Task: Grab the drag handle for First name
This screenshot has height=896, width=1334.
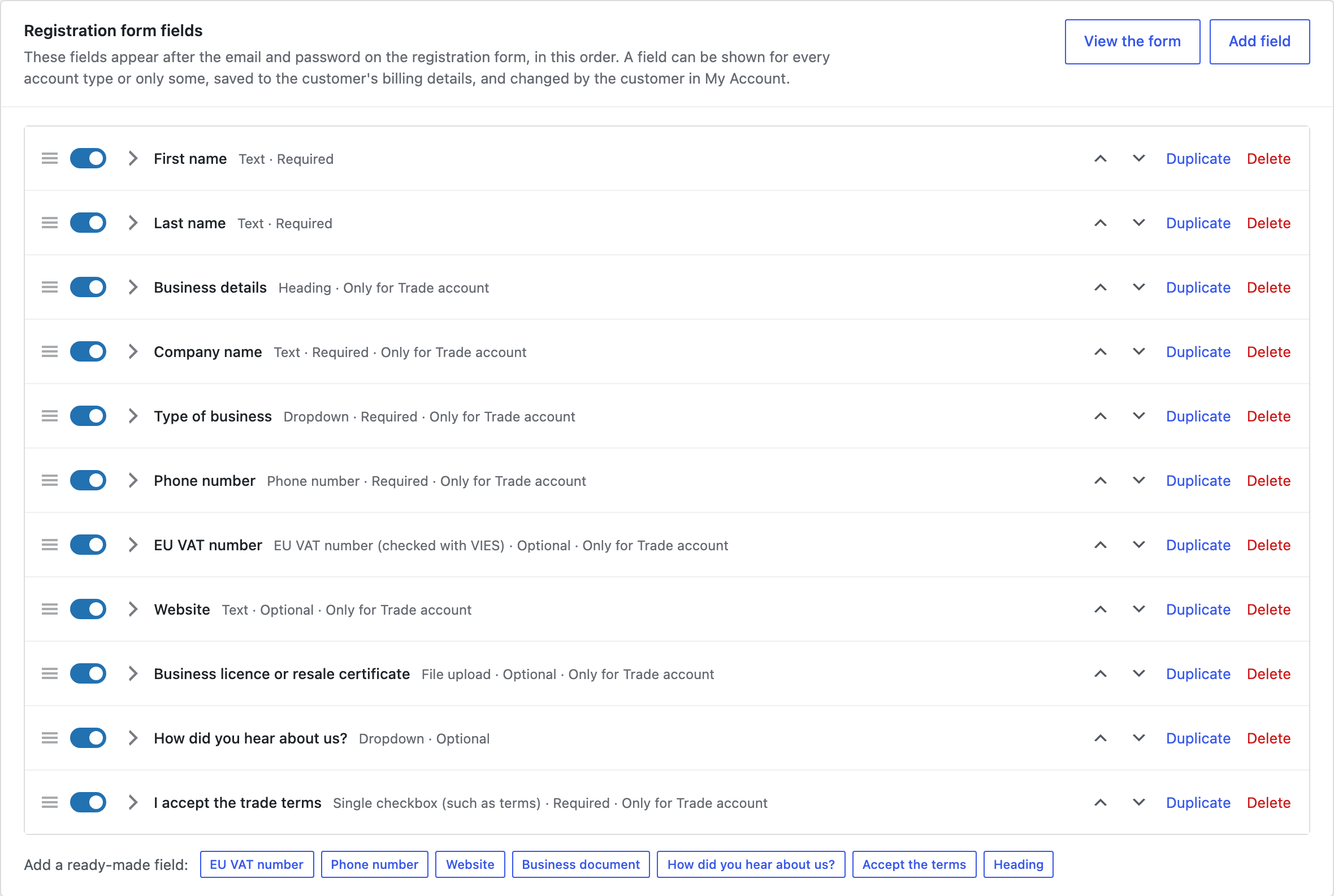Action: pos(50,158)
